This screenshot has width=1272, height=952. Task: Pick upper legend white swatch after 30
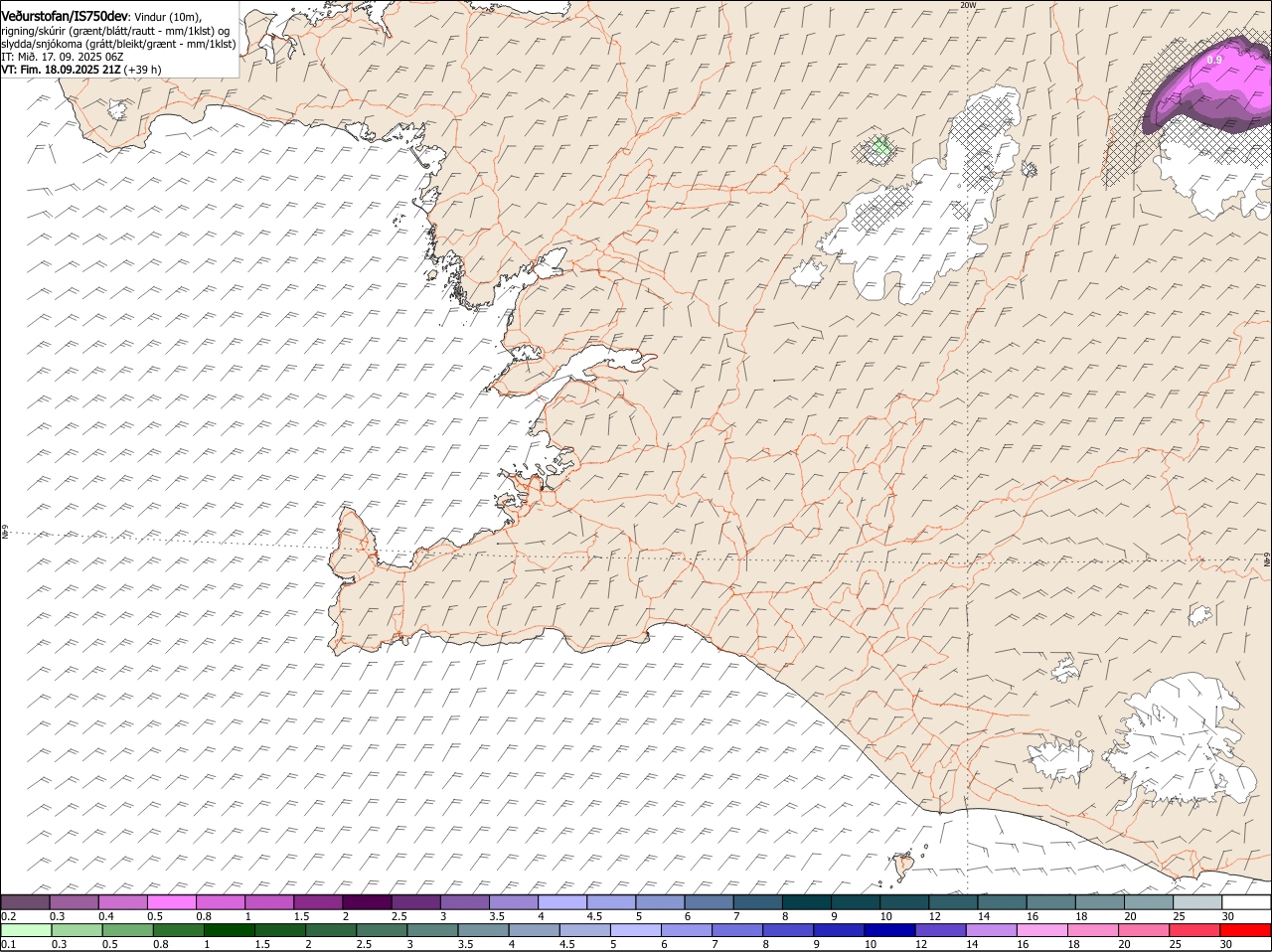click(x=1247, y=901)
